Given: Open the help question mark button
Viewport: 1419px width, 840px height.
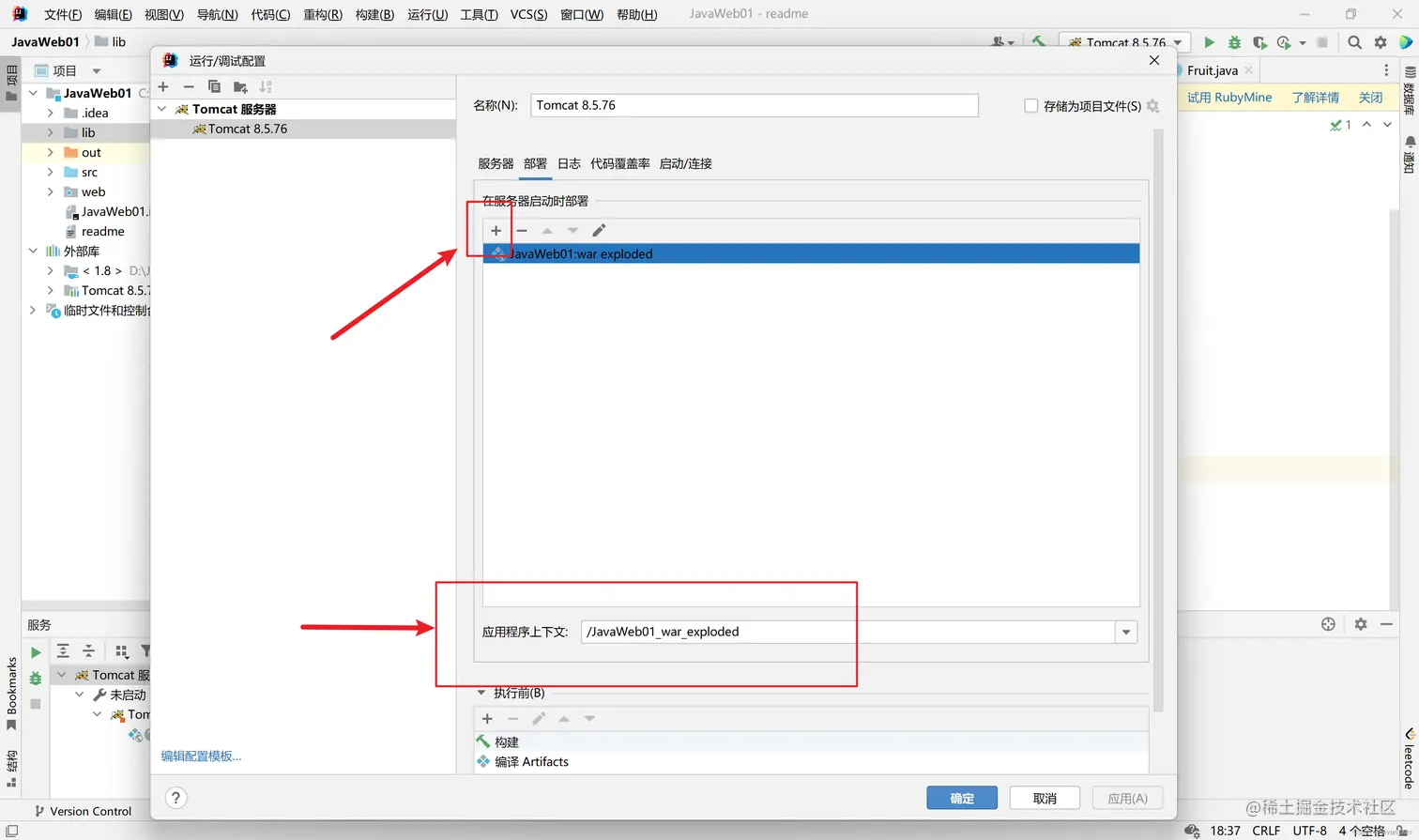Looking at the screenshot, I should coord(175,798).
